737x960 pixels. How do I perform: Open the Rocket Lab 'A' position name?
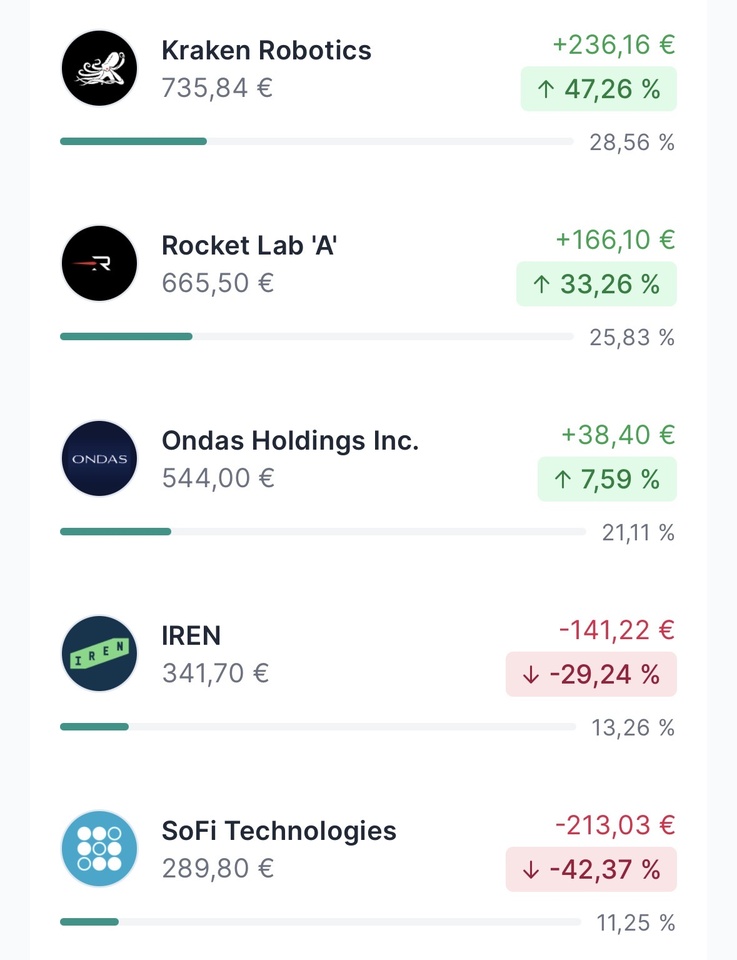249,245
